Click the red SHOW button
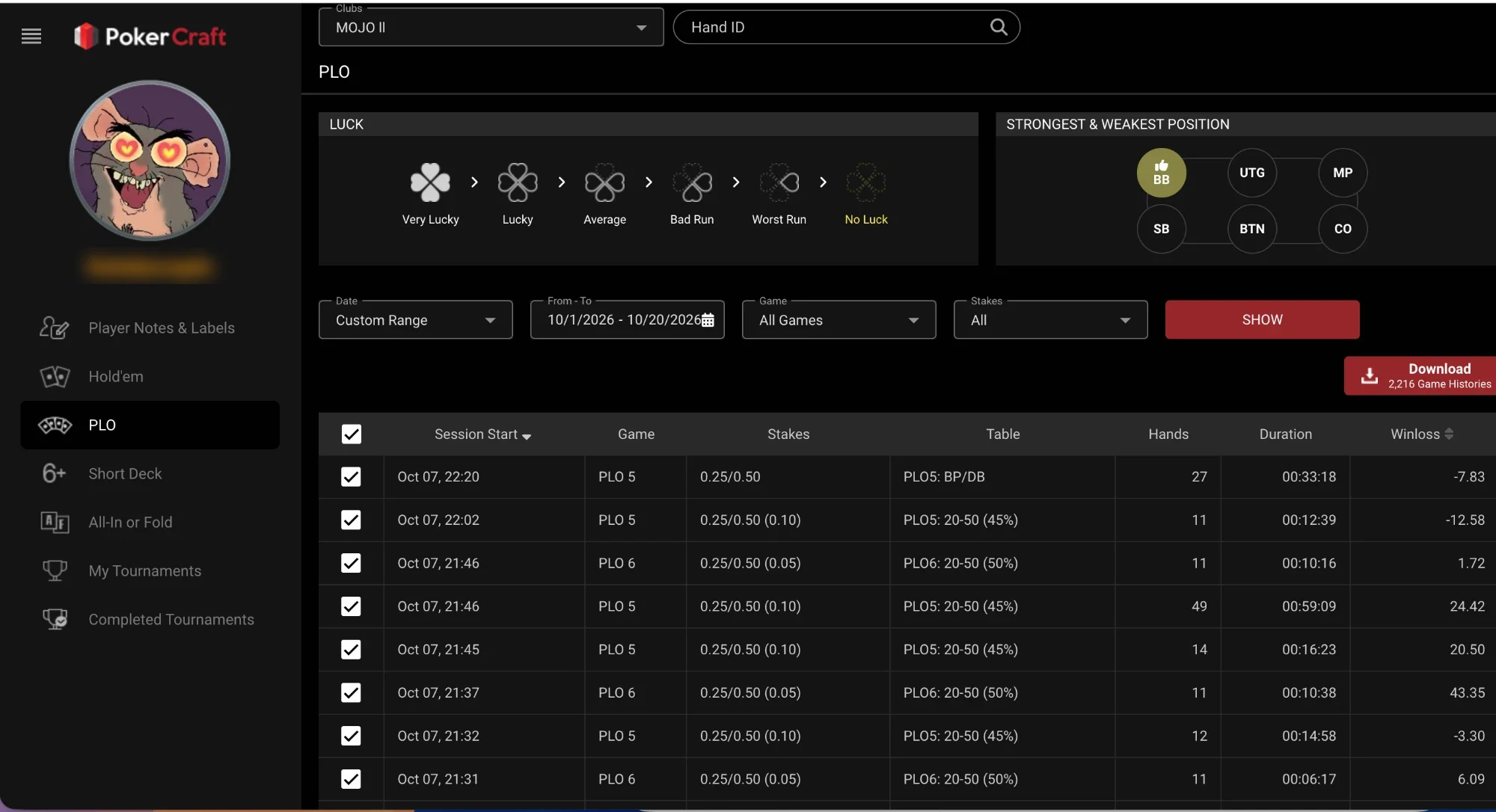 (1262, 320)
